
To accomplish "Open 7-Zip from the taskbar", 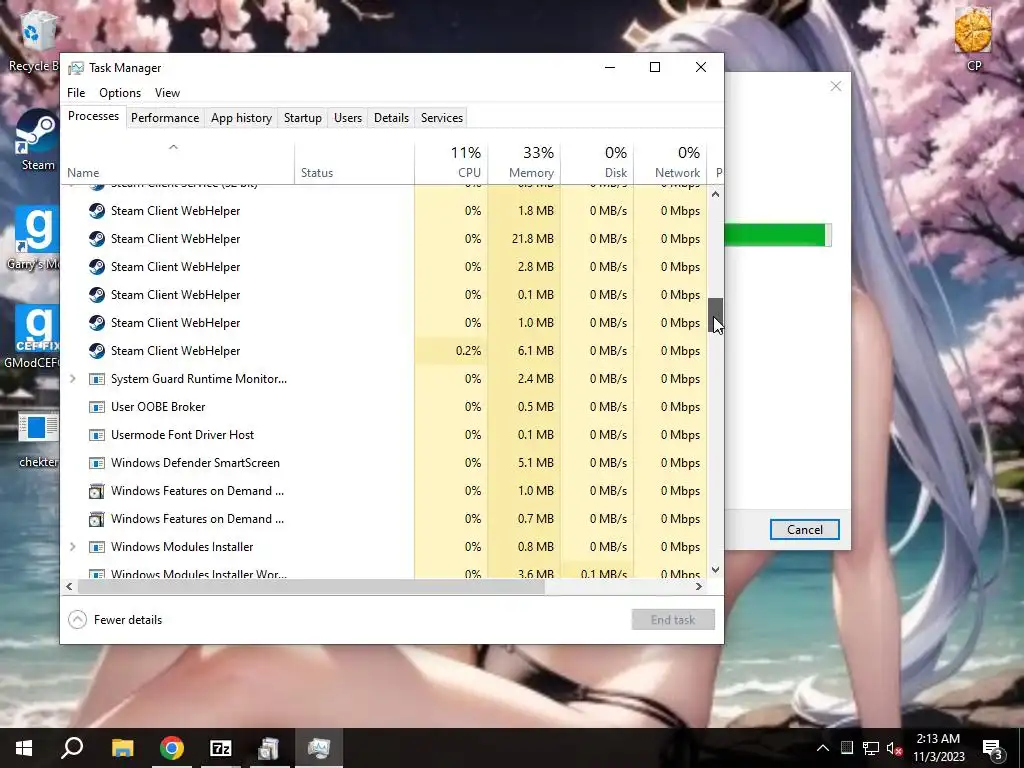I will 221,748.
